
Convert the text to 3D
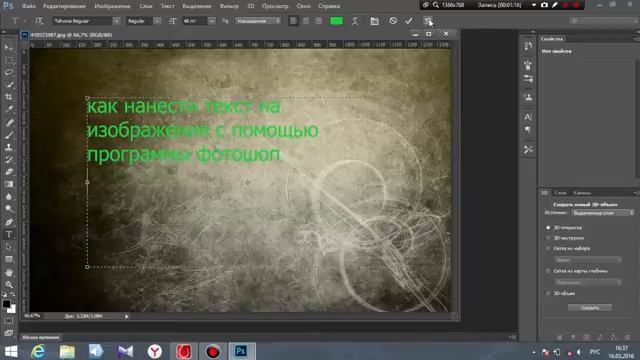427,20
